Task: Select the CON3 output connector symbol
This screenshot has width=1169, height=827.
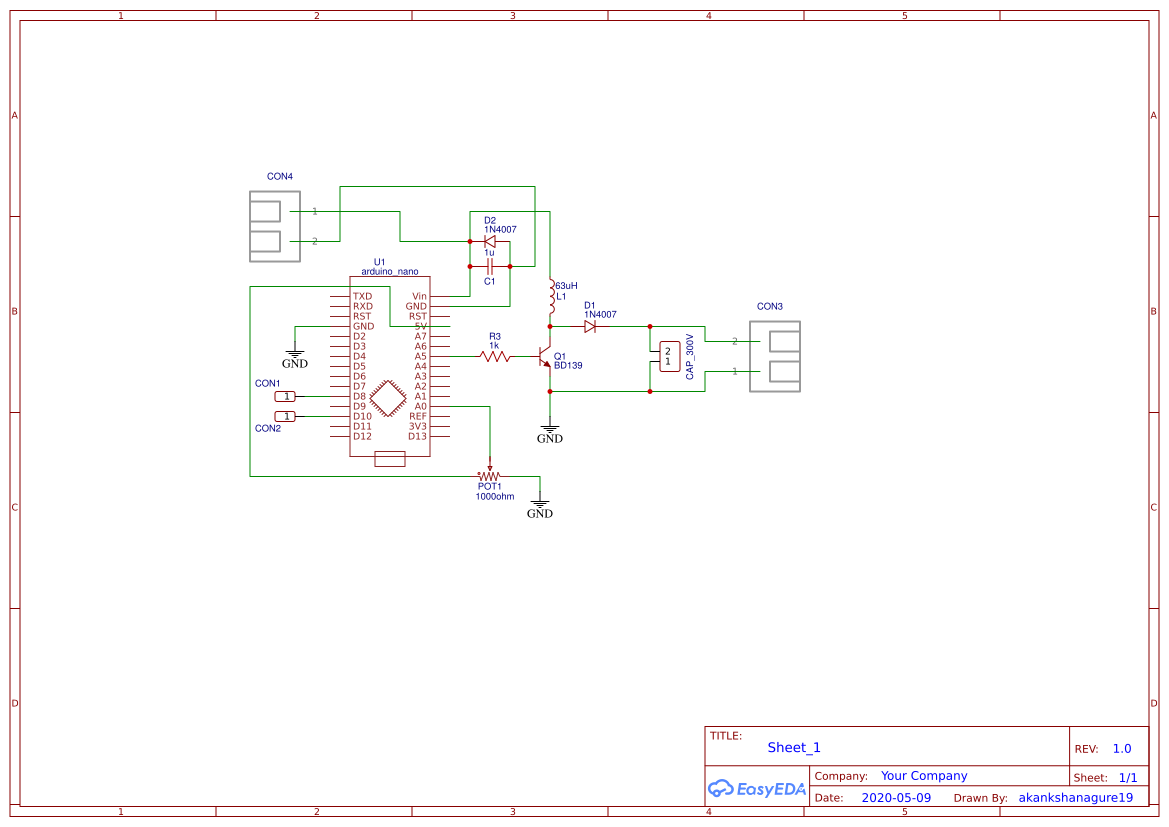Action: point(776,357)
